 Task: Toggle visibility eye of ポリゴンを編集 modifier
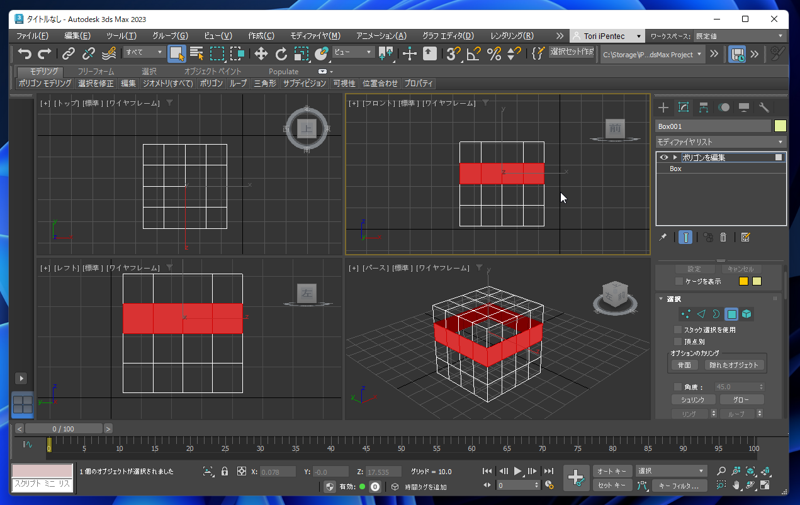coord(664,157)
